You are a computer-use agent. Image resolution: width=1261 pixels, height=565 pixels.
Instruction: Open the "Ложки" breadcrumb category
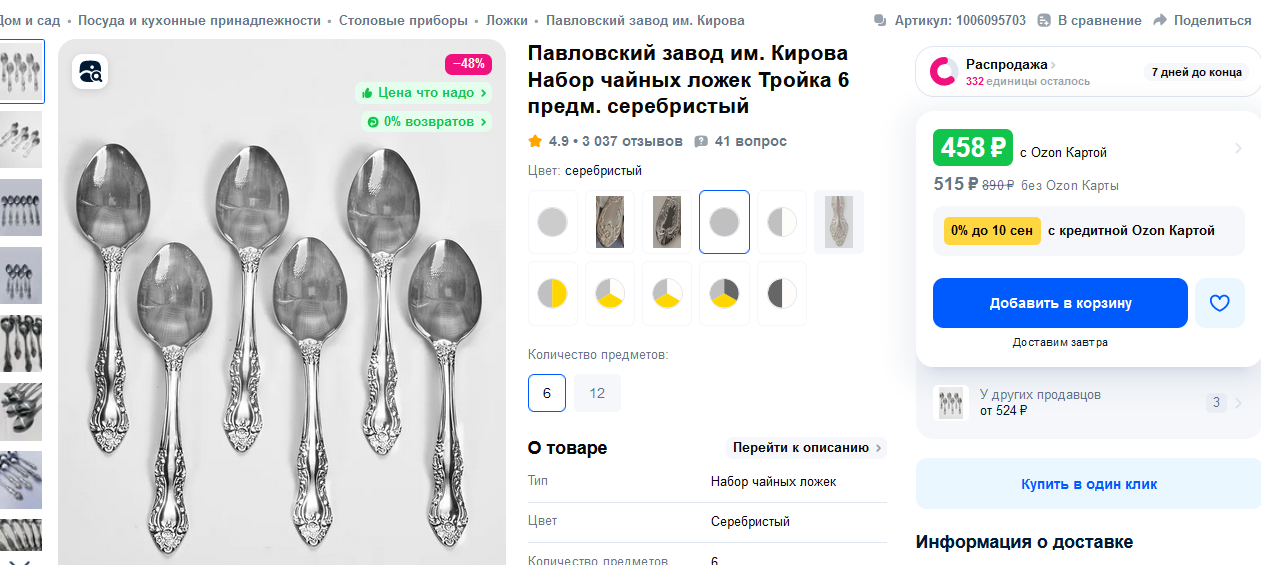507,20
